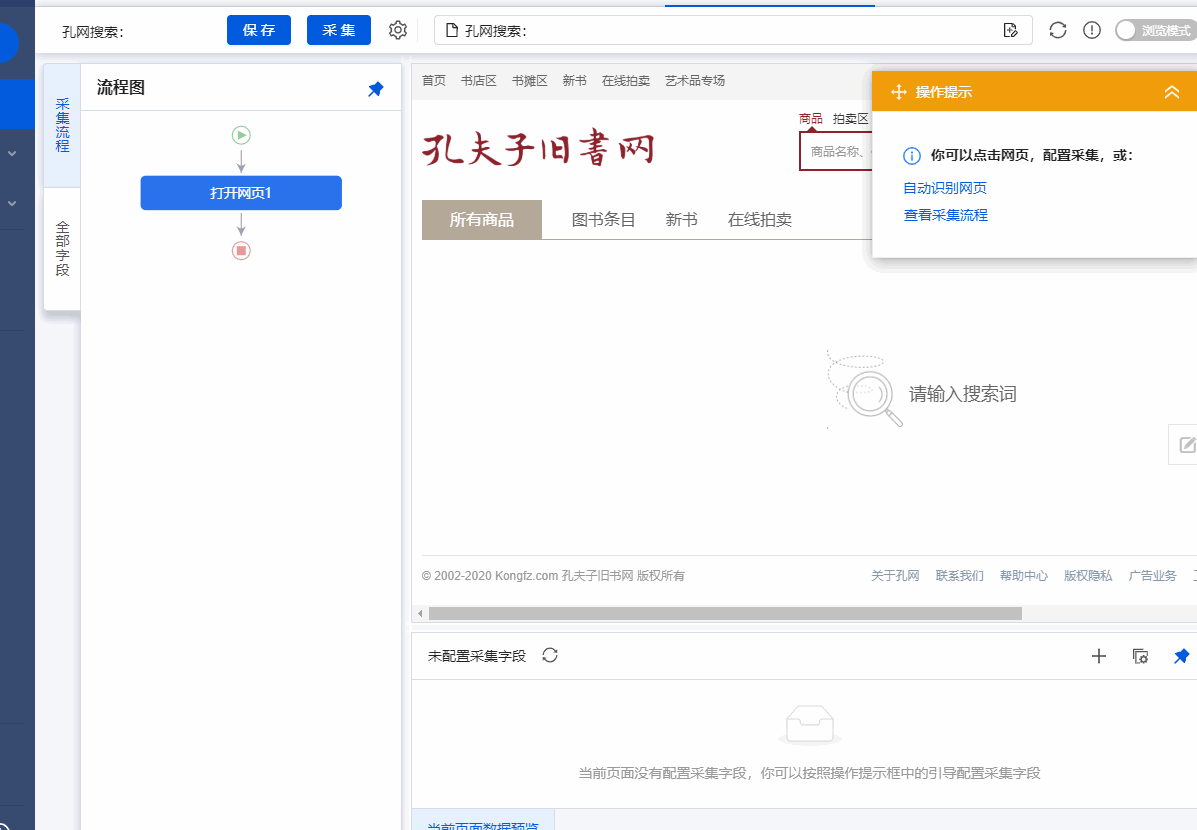
Task: Click the 未配置采集字段 label
Action: (x=477, y=656)
